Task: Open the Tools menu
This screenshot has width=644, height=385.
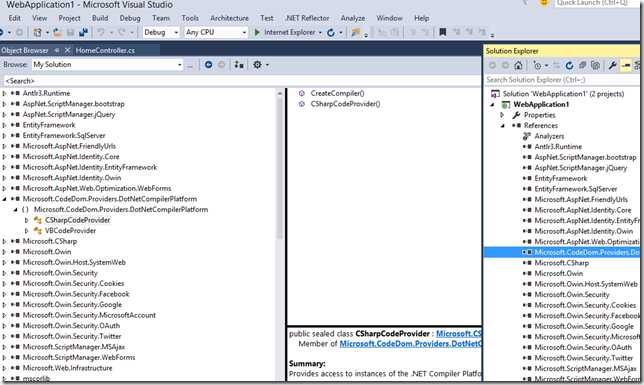Action: click(x=190, y=18)
